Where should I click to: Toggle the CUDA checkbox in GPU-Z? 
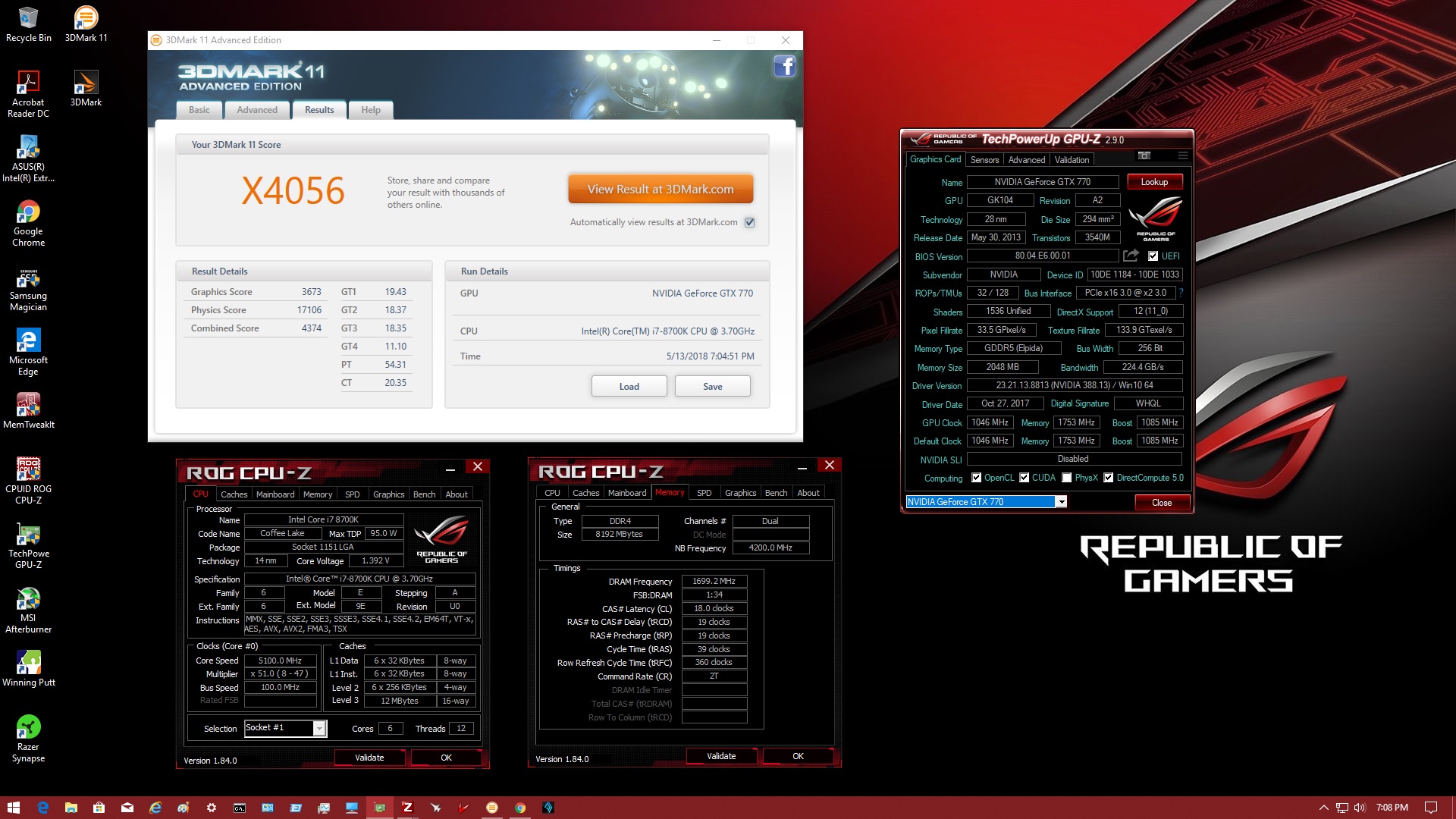coord(1024,478)
